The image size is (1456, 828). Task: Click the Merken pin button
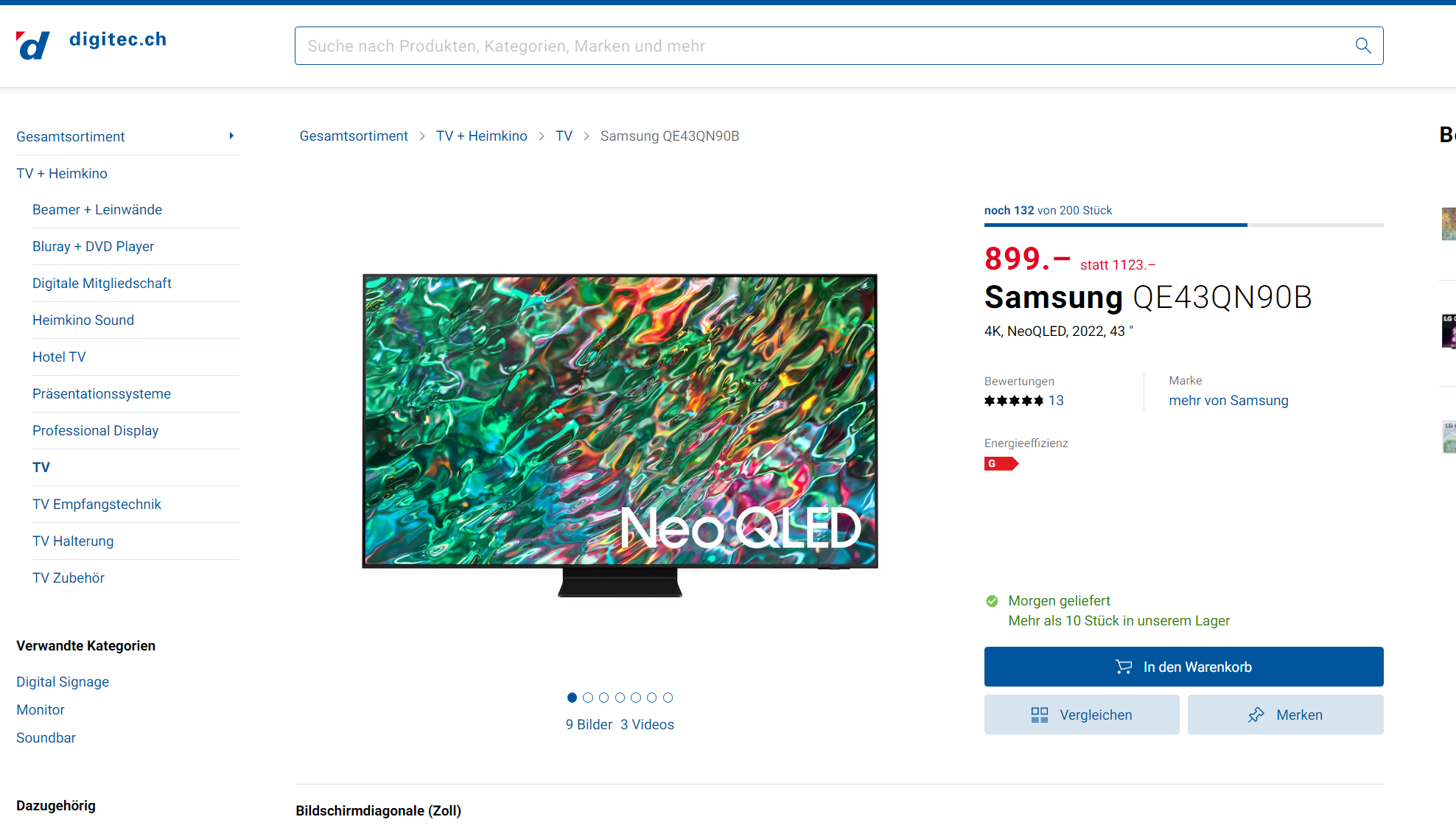coord(1285,715)
